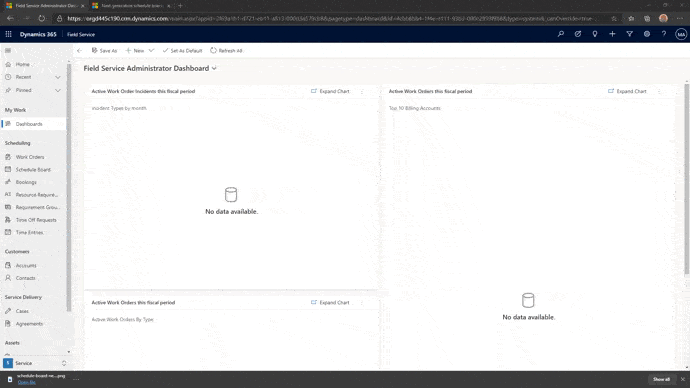
Task: Close the downloads bar
Action: [x=683, y=379]
